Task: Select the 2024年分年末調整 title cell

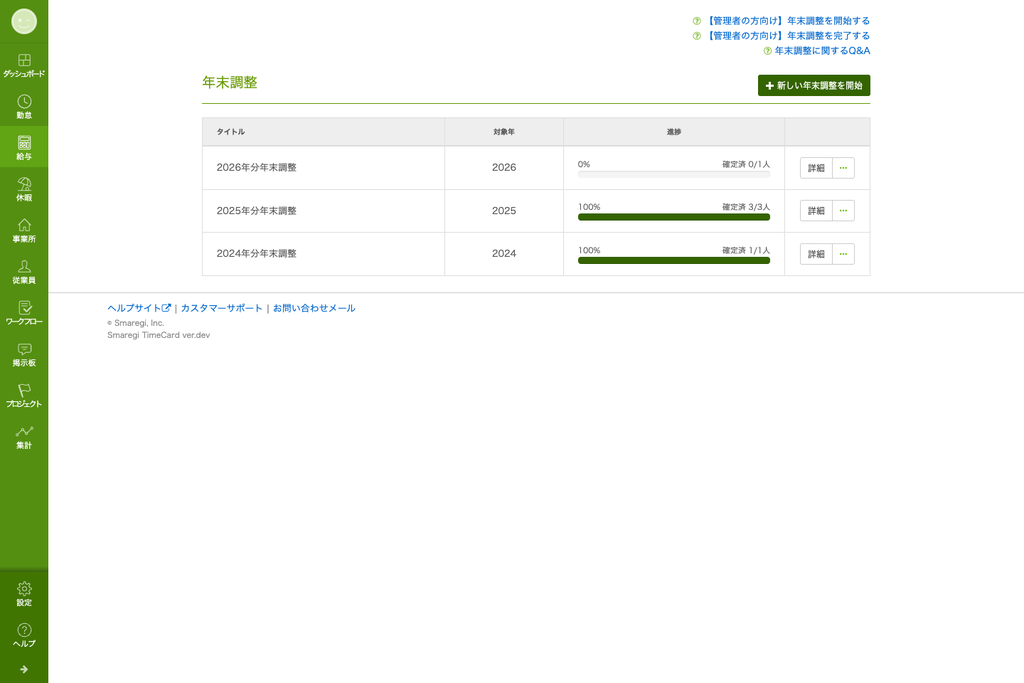Action: (x=323, y=254)
